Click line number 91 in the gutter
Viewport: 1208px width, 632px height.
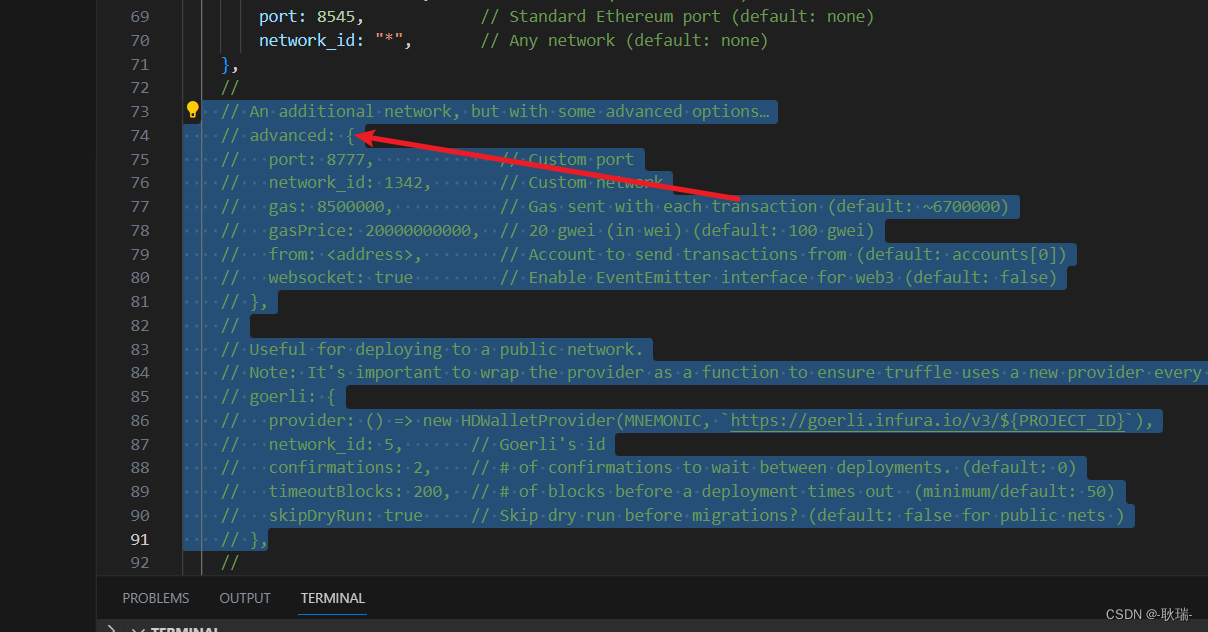click(139, 539)
